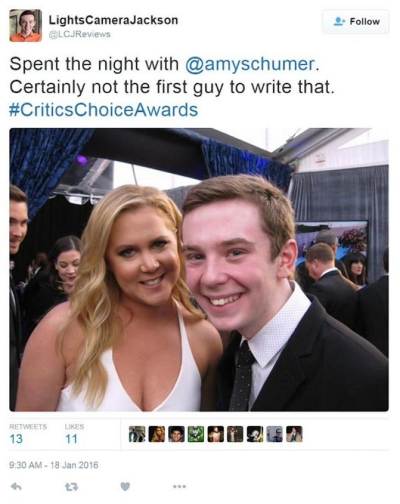Screen dimensions: 400x504
Task: Click the LightsCameraJackson profile avatar
Action: tap(26, 25)
